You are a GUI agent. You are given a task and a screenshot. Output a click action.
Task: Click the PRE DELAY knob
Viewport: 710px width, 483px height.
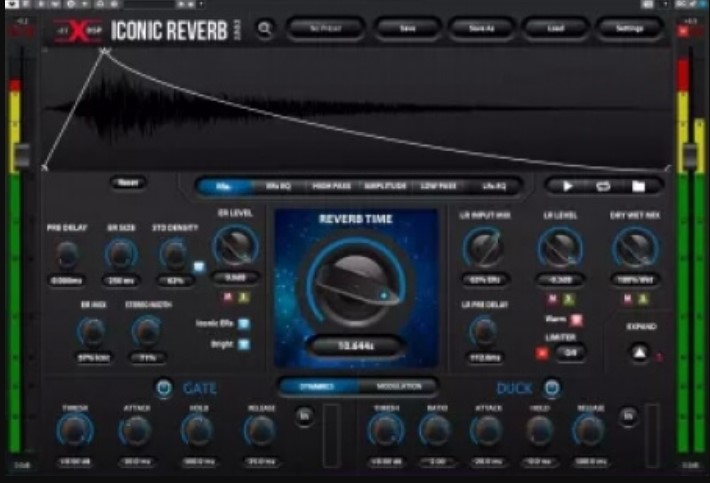pos(67,255)
